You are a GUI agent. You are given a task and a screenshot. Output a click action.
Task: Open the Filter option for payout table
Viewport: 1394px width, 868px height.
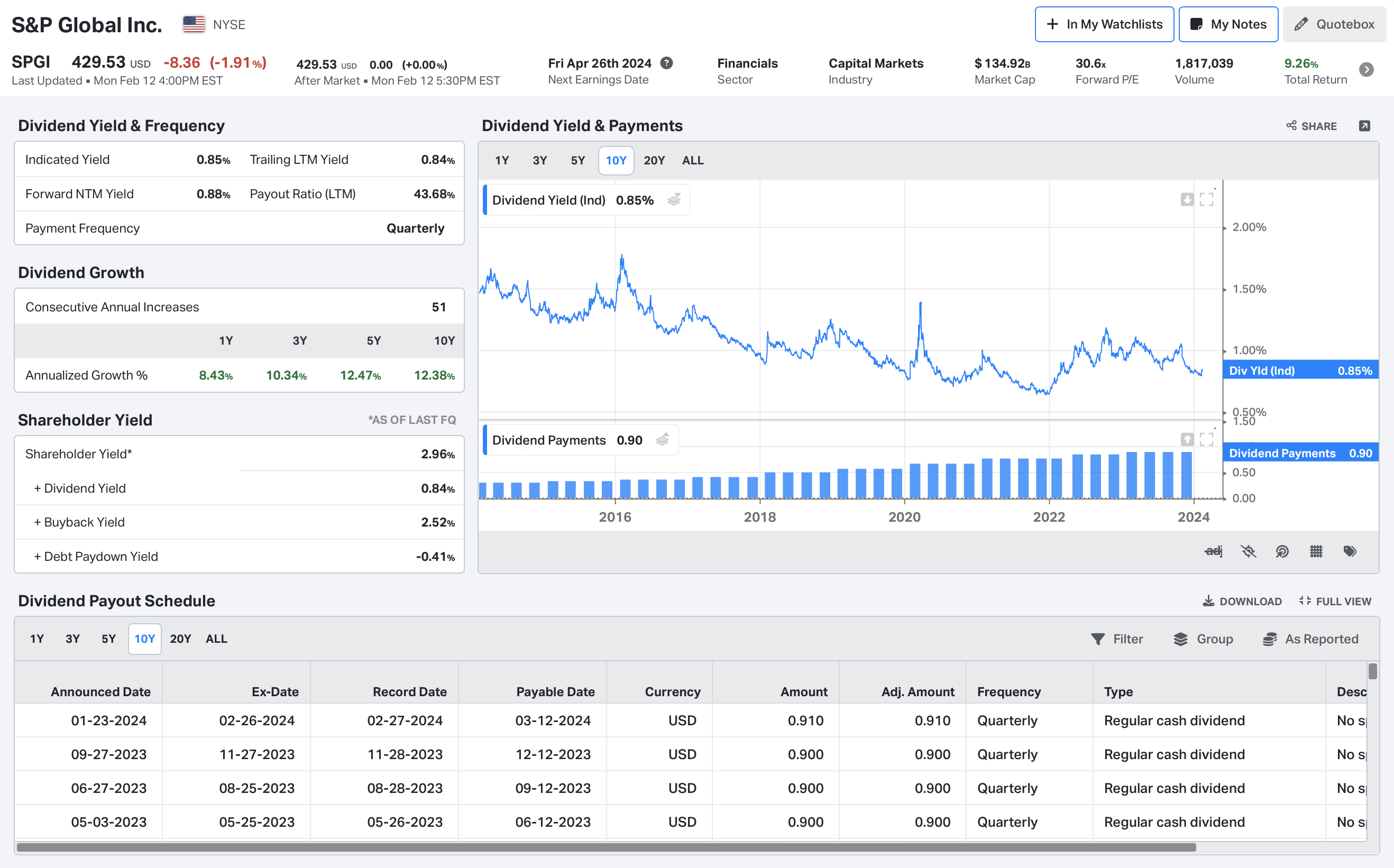[1117, 639]
